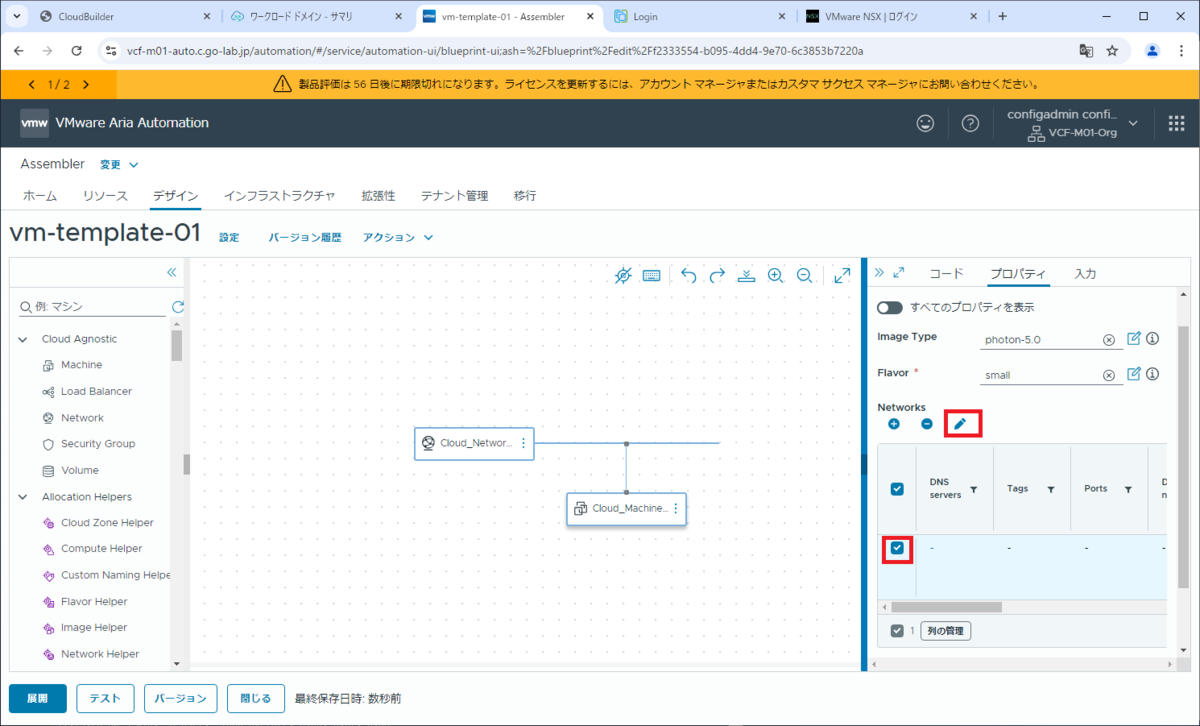Click the 閉じる button
This screenshot has height=726, width=1200.
255,698
